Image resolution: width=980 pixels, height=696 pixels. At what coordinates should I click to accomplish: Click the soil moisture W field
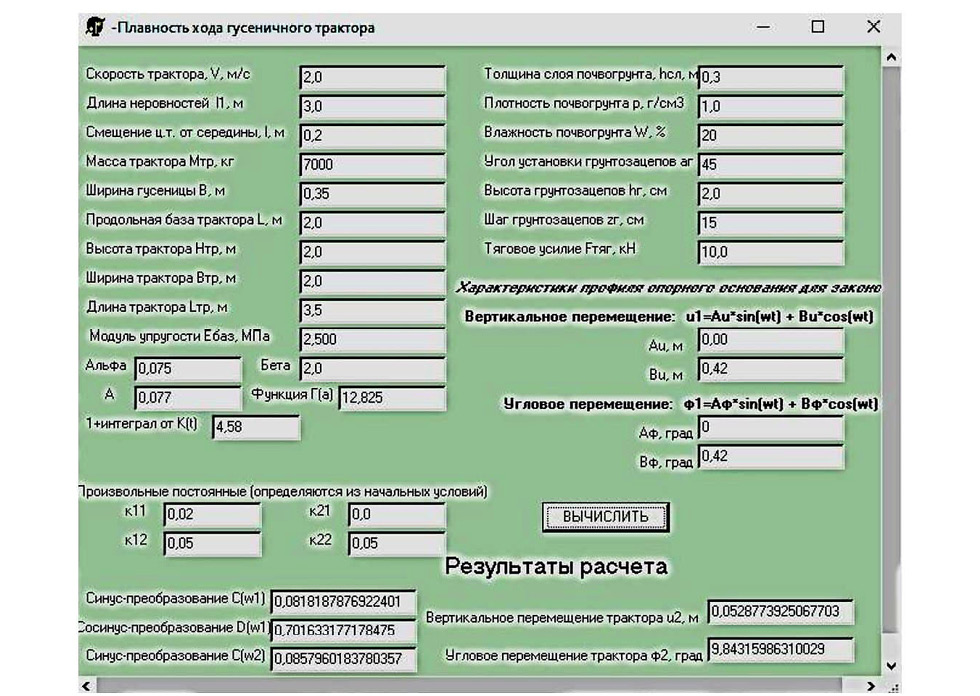(770, 135)
